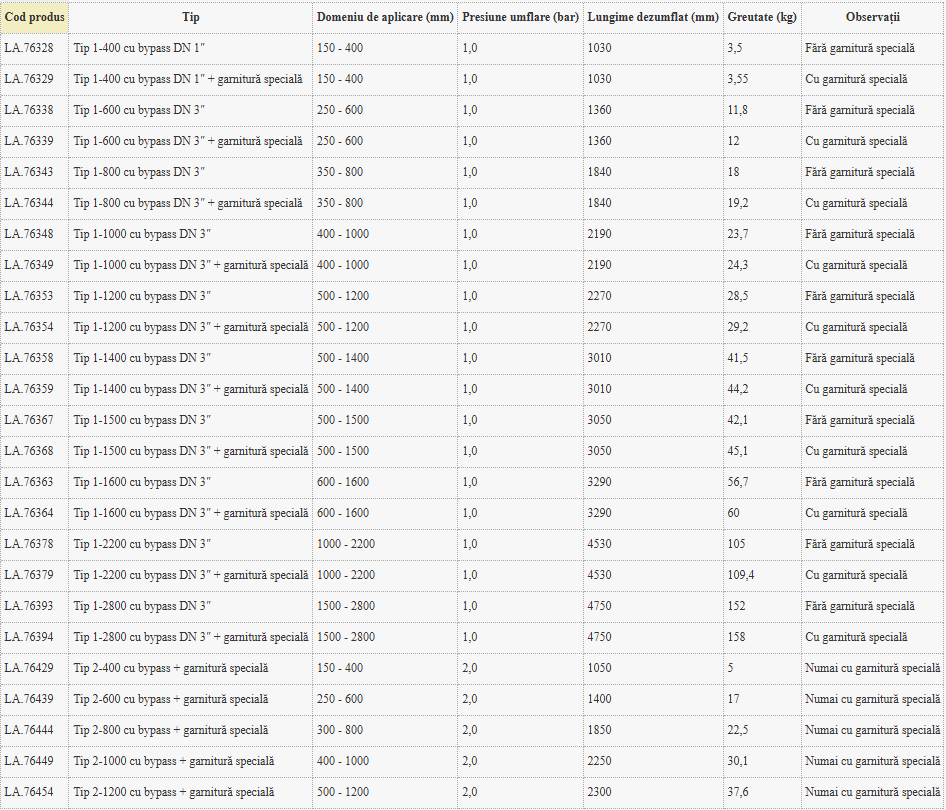Viewport: 946px width, 810px height.
Task: Select product code LA.76367
Action: pos(29,420)
